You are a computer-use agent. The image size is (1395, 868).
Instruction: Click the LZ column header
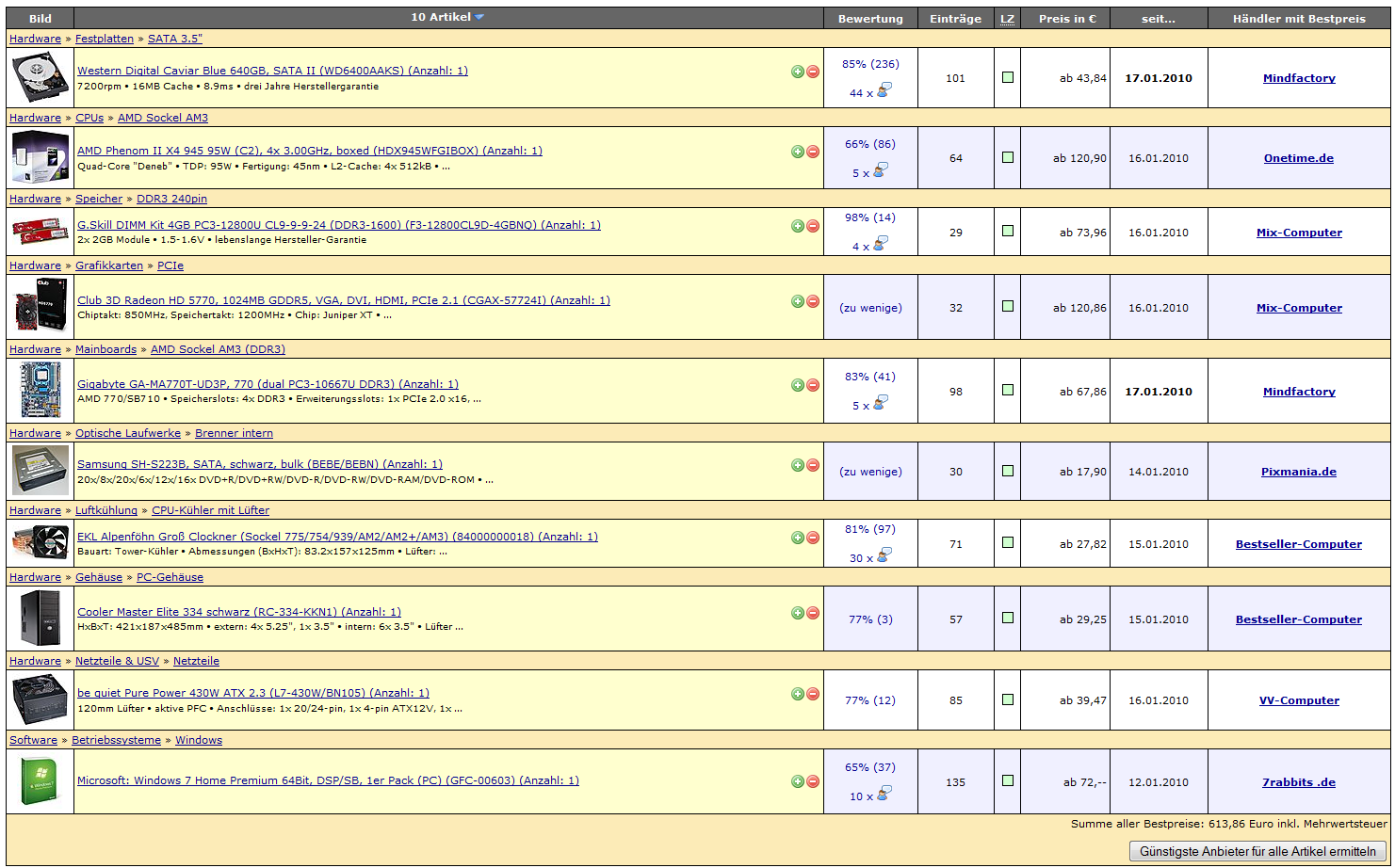point(1007,19)
